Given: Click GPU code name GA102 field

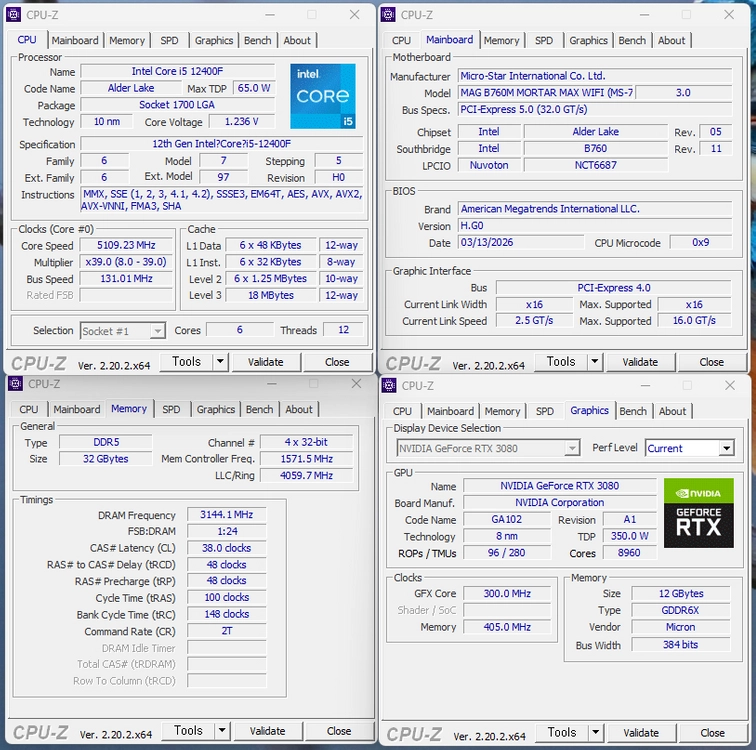Looking at the screenshot, I should pos(507,520).
